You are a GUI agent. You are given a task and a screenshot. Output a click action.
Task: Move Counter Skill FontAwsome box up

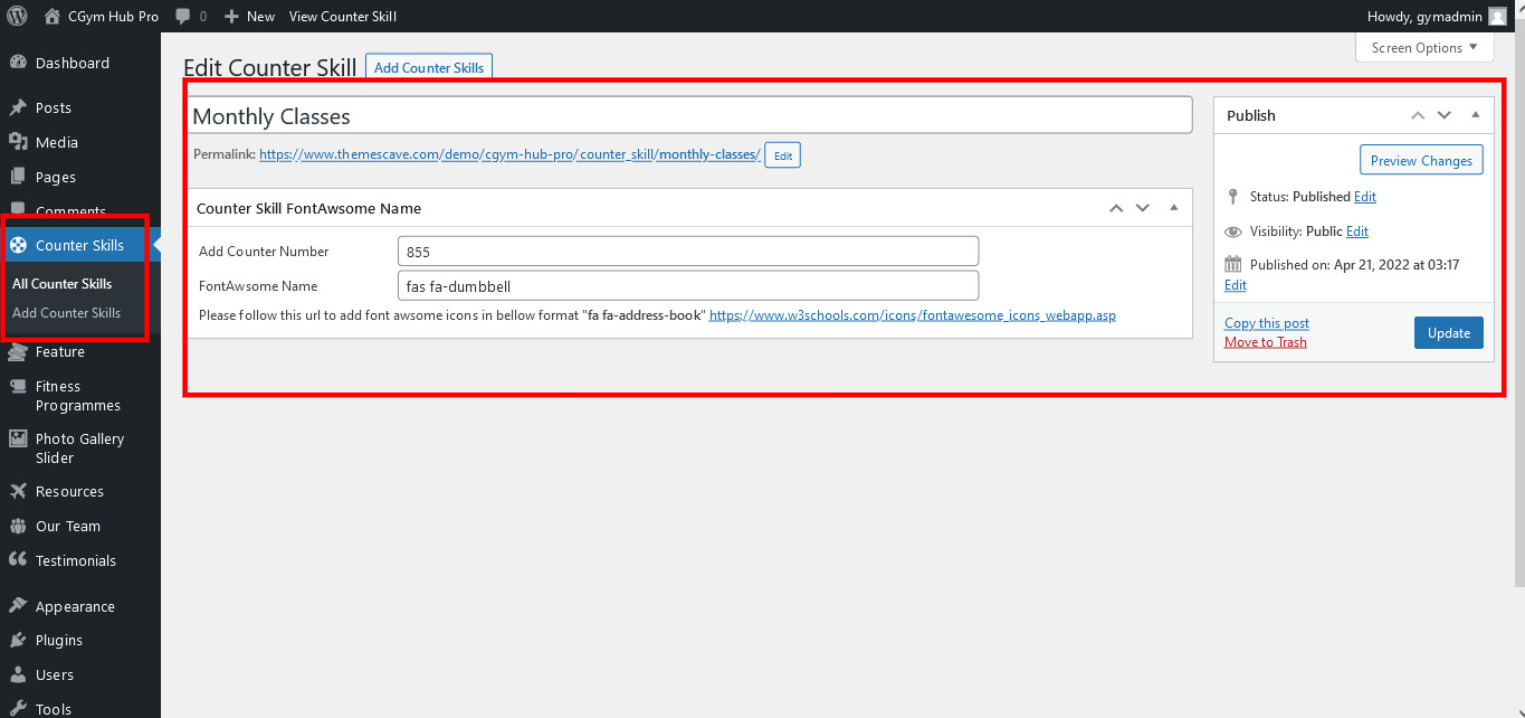(x=1116, y=209)
